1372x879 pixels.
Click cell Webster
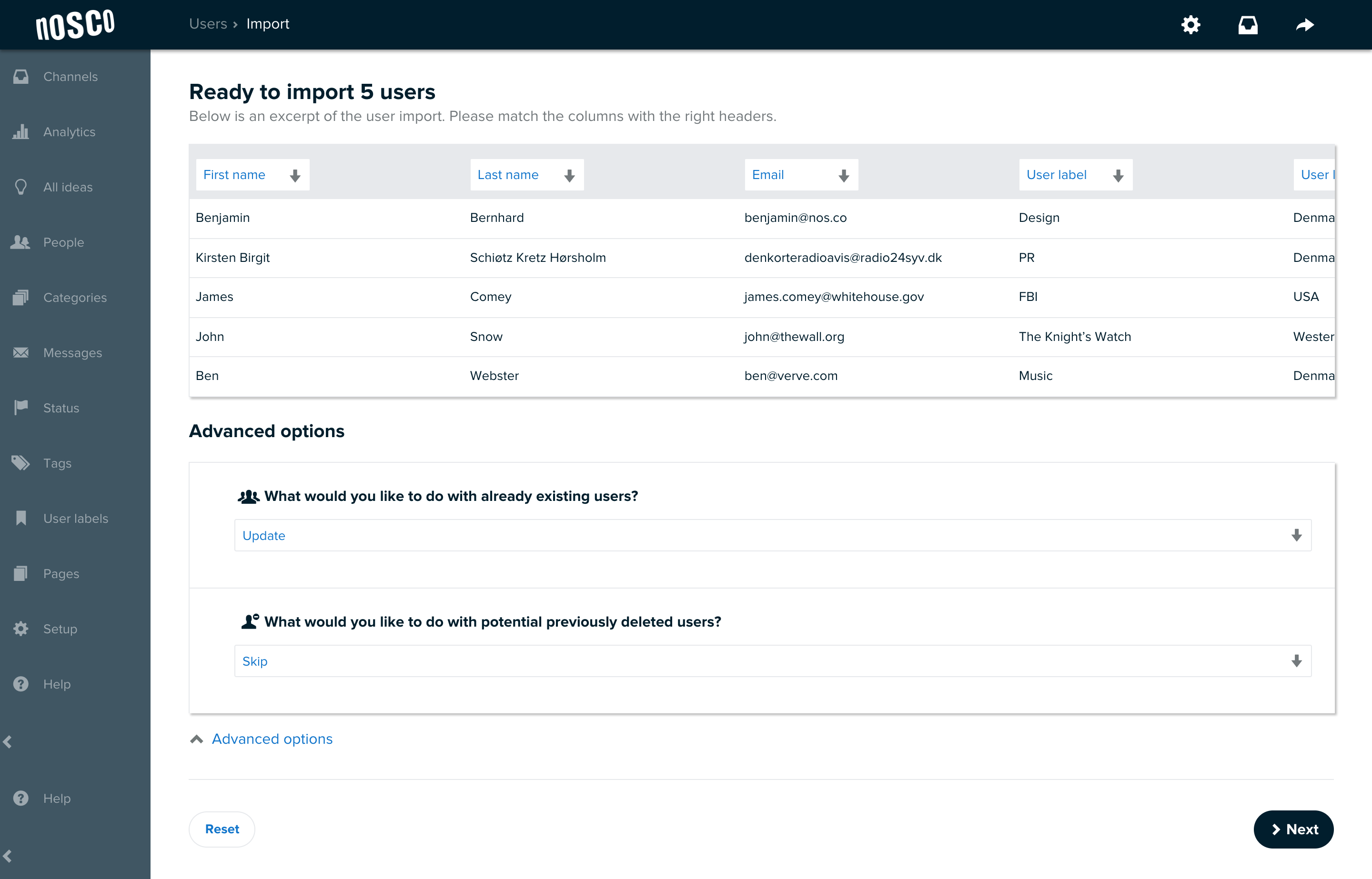(x=494, y=376)
